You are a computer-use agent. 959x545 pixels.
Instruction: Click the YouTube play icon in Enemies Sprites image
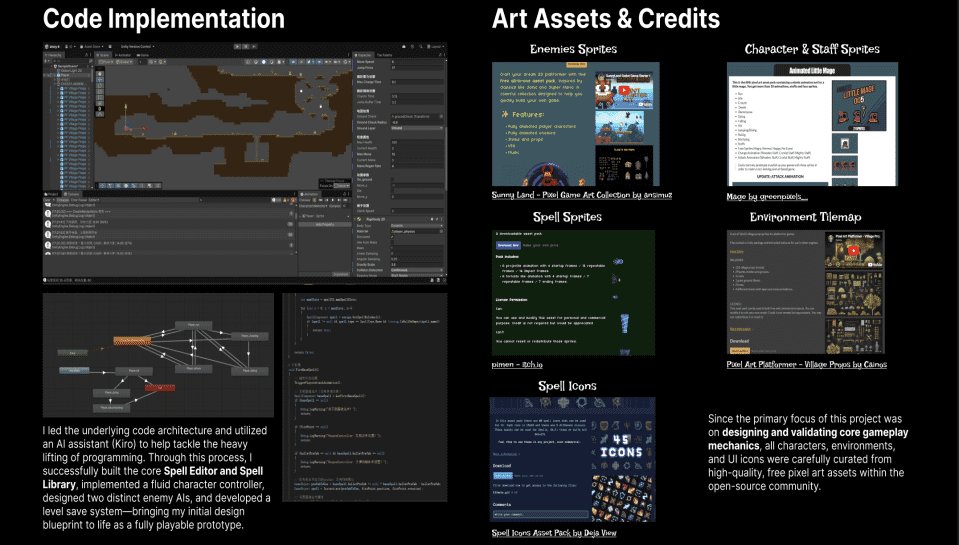point(624,91)
